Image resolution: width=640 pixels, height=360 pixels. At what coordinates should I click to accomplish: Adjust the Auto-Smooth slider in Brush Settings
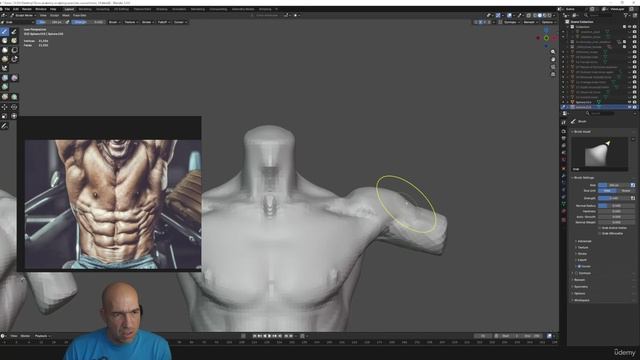click(616, 217)
